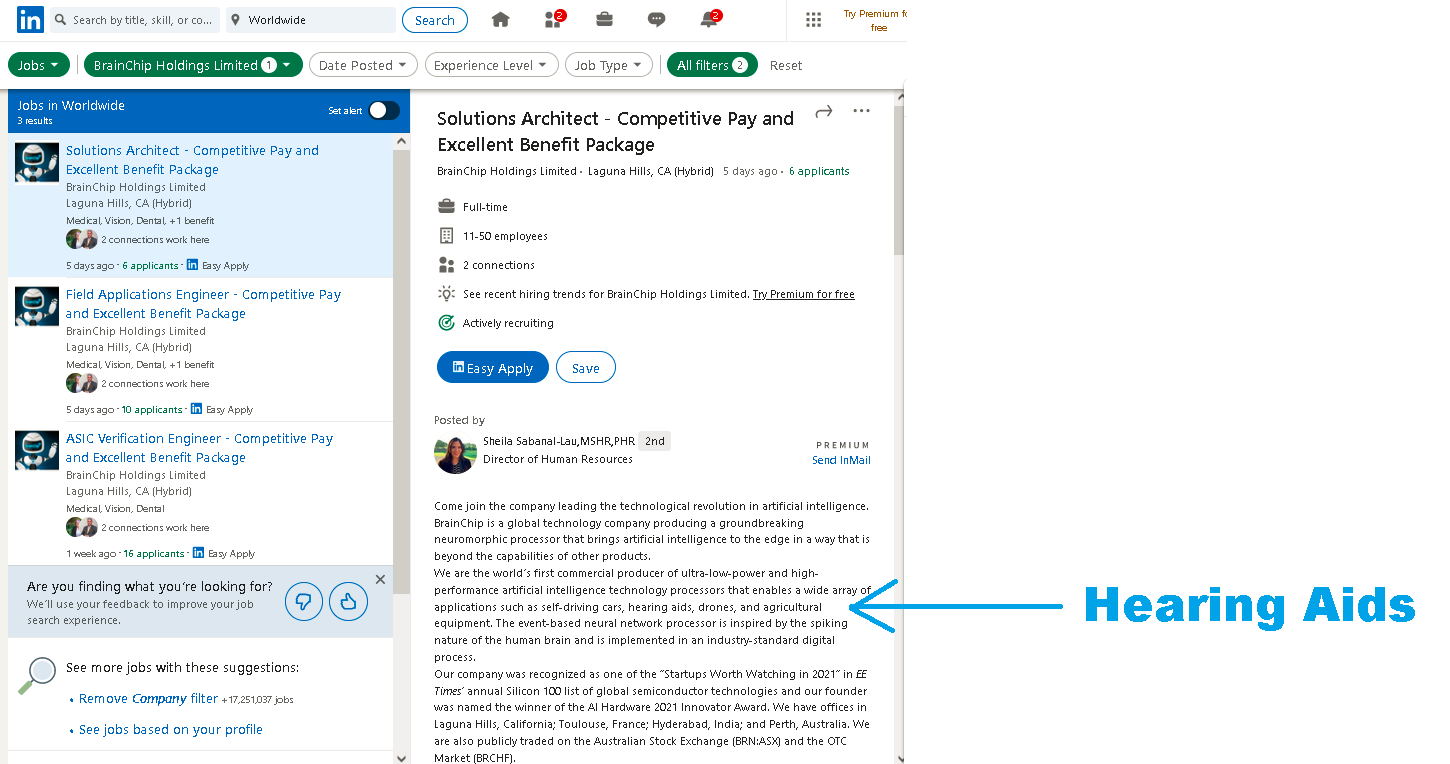Open ASIC Verification Engineer company logo thumbnail

coord(37,450)
